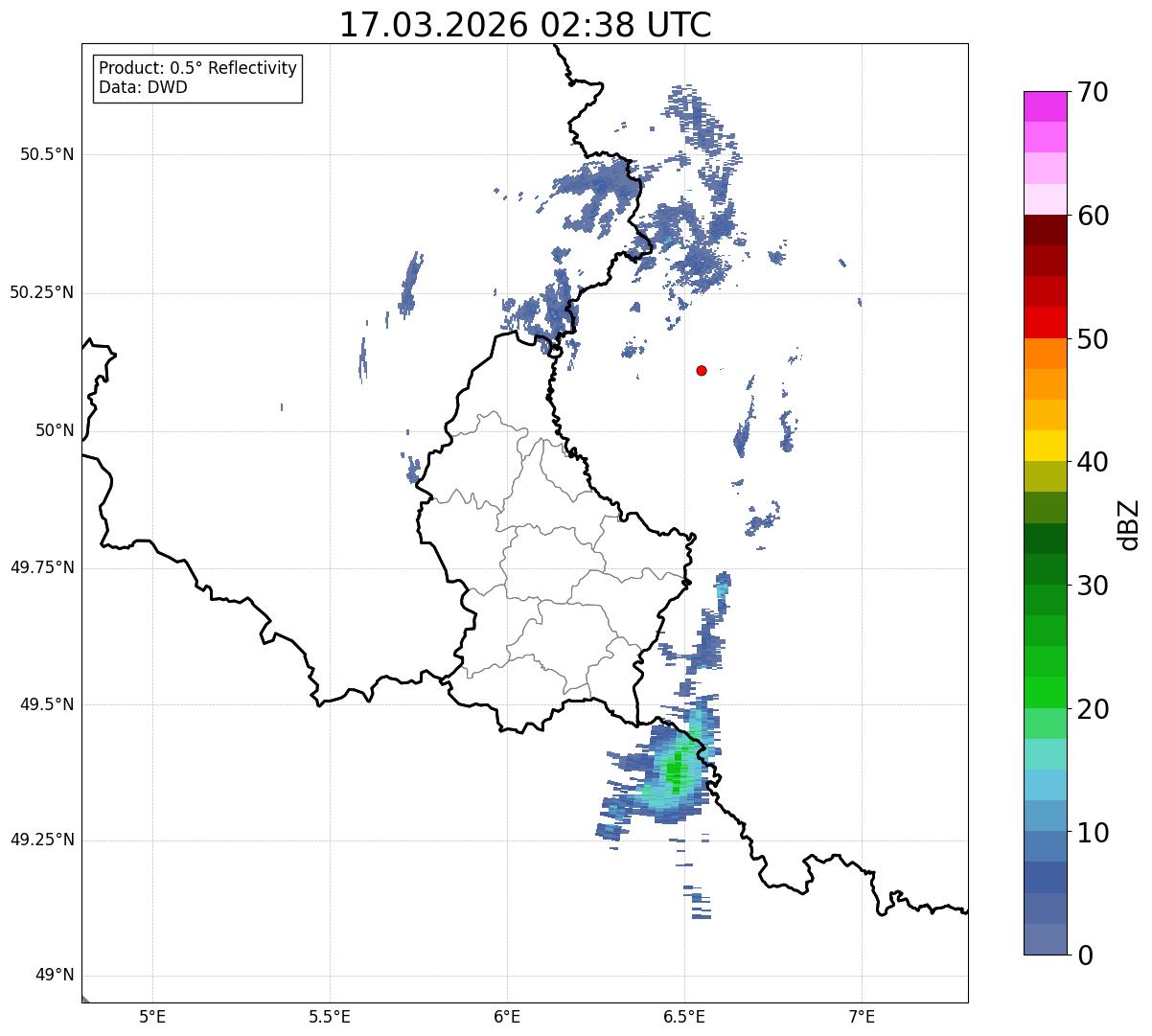This screenshot has height=1036, width=1152.
Task: Click the 49.25°N latitude label
Action: pos(42,840)
